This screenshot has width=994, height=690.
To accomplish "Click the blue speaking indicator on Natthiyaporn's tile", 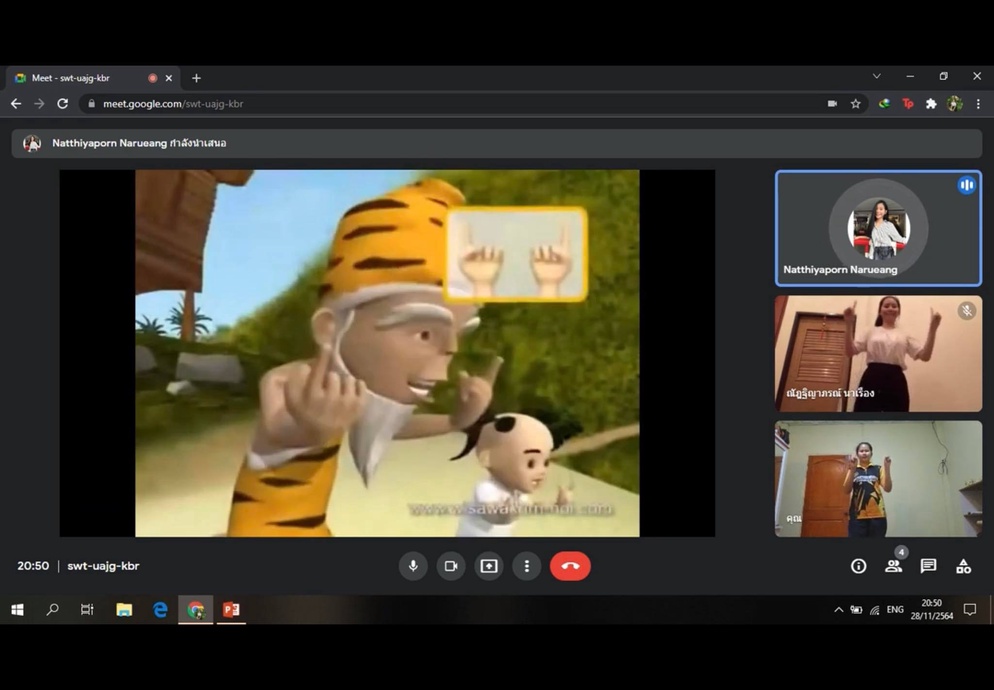I will [x=966, y=185].
